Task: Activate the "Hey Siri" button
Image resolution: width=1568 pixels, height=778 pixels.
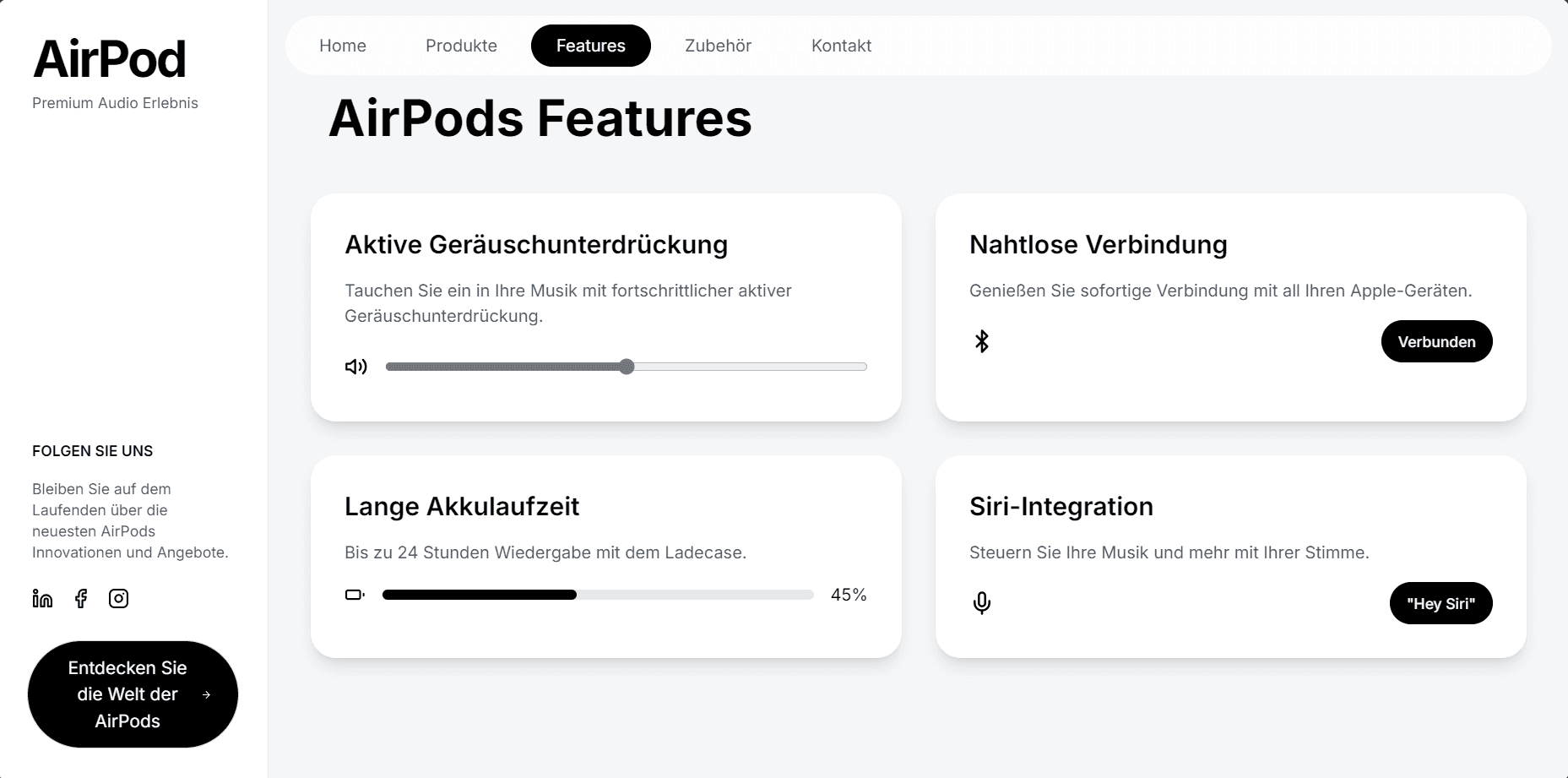Action: [x=1440, y=603]
